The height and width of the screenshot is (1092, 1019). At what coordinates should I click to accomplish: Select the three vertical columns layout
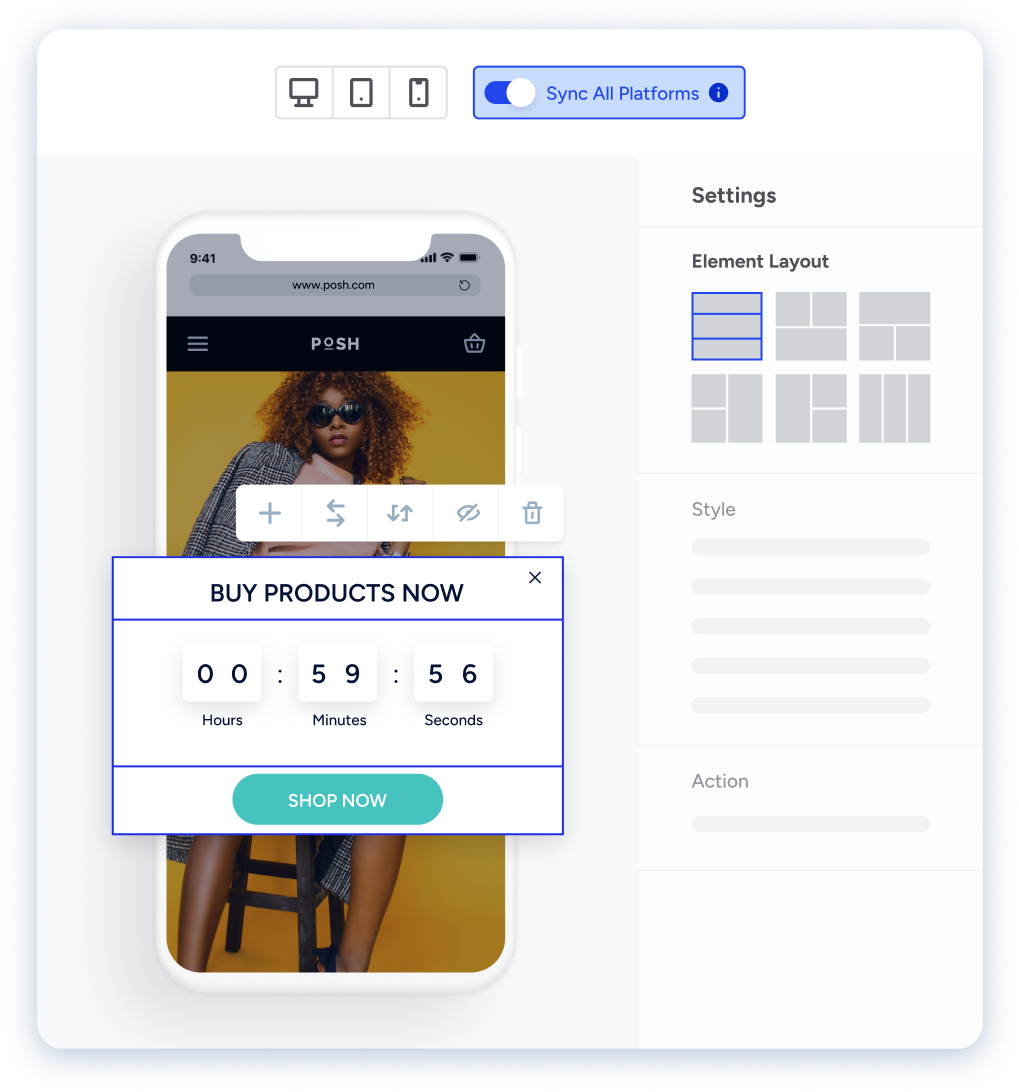894,408
